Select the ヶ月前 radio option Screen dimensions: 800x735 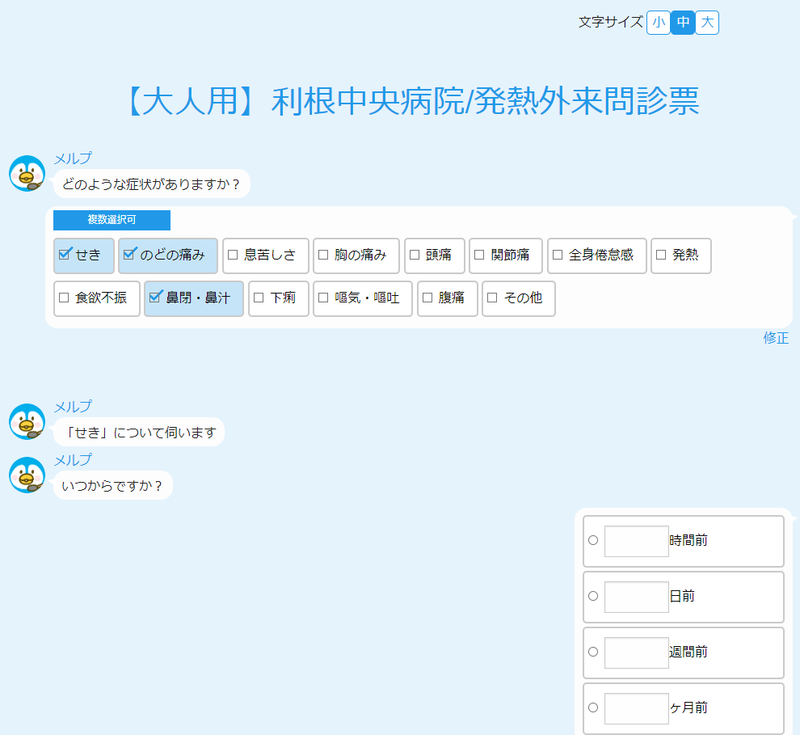(593, 707)
